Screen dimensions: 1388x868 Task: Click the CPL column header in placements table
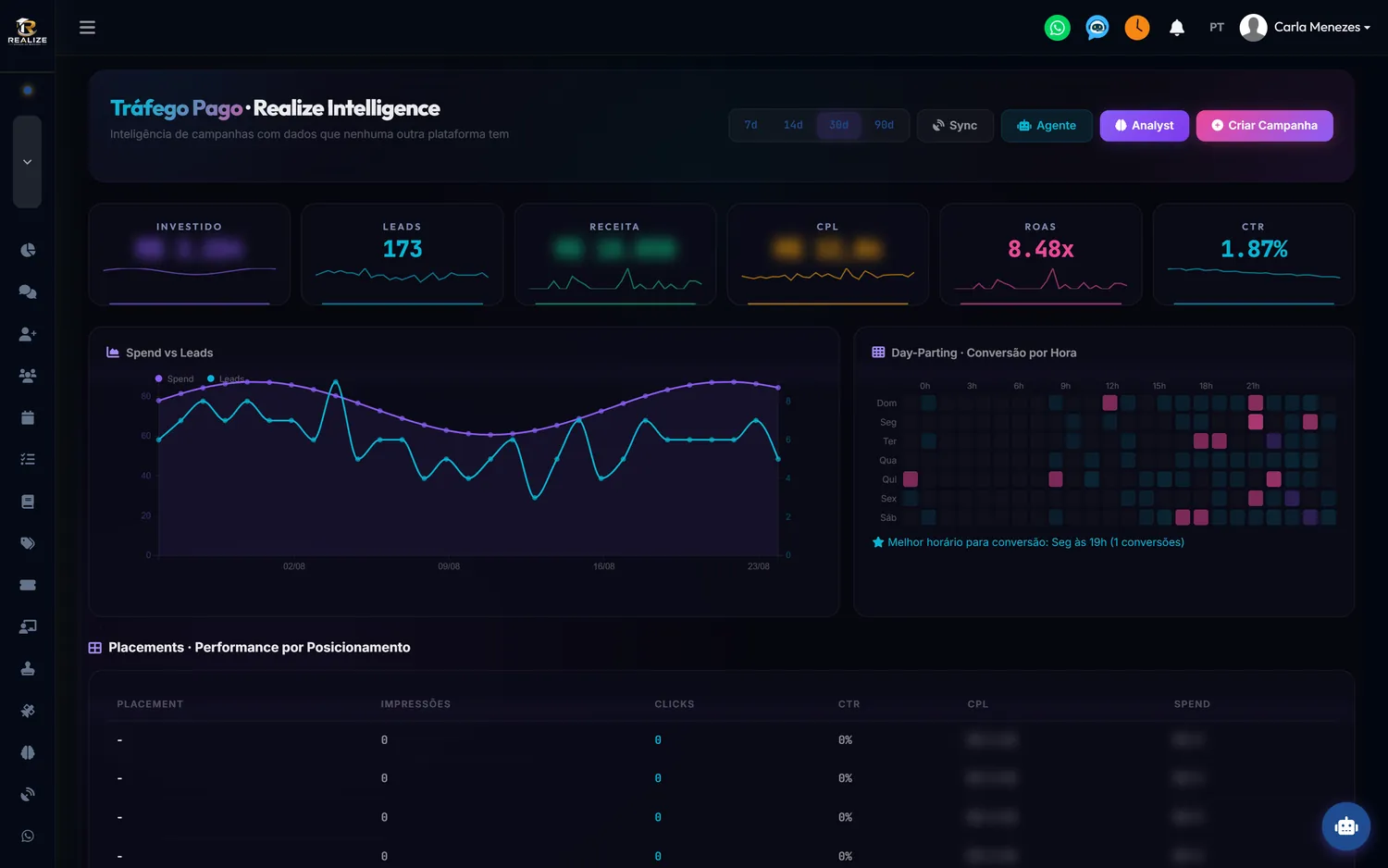coord(978,704)
